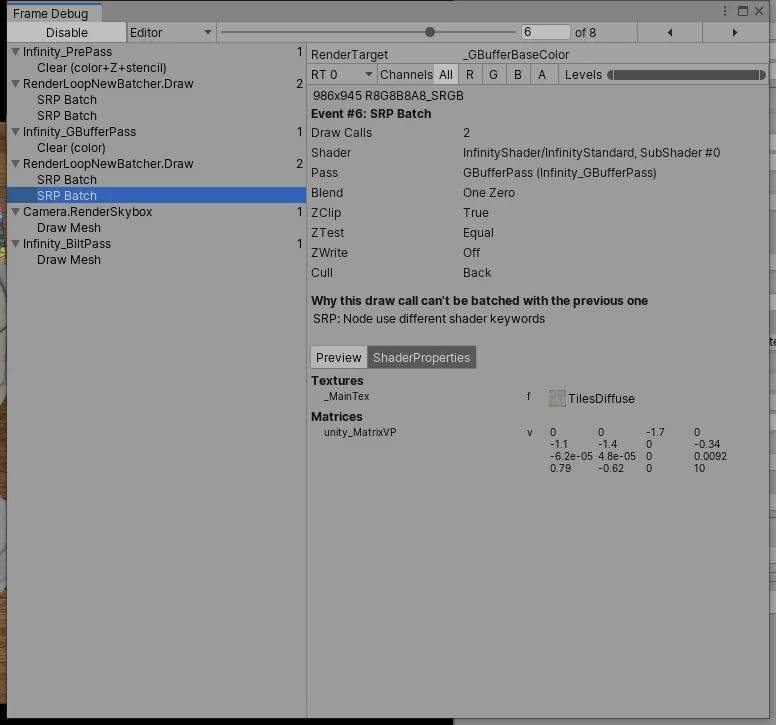Screen dimensions: 776x725
Task: Collapse the second RenderLoopNewBatcher.Draw node
Action: pos(15,164)
